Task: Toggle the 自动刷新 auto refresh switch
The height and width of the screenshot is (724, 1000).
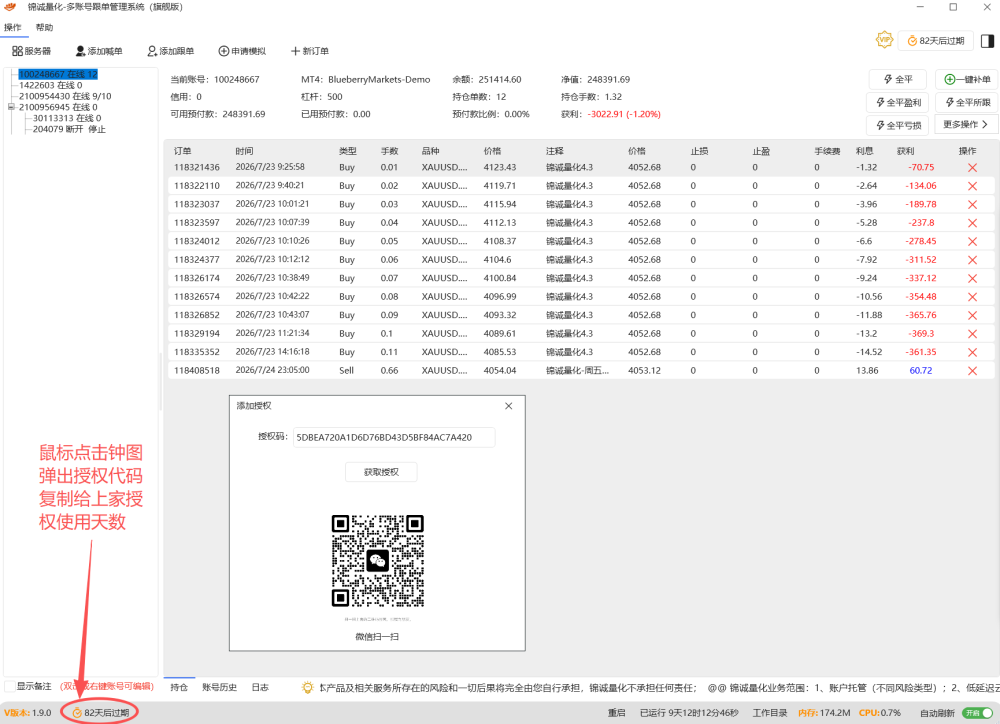Action: click(977, 713)
